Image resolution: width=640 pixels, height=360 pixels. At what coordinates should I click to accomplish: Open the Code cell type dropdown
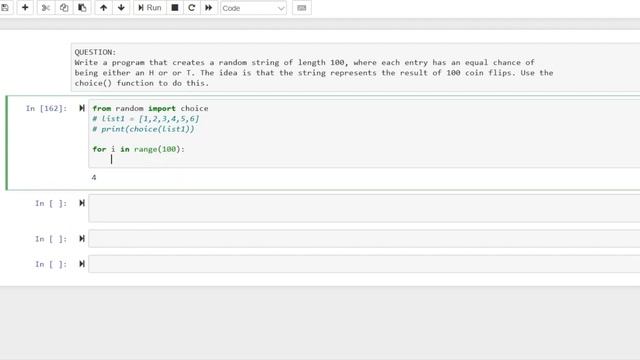tap(253, 8)
